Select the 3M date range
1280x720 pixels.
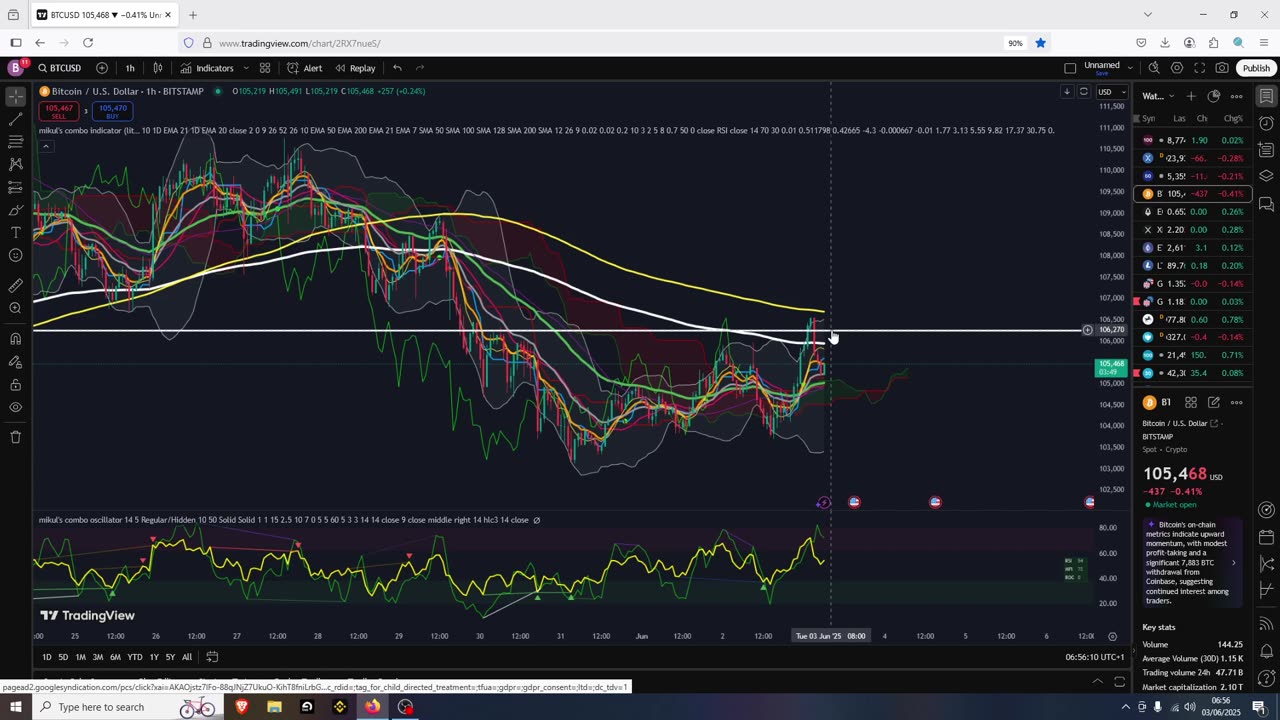pos(98,657)
